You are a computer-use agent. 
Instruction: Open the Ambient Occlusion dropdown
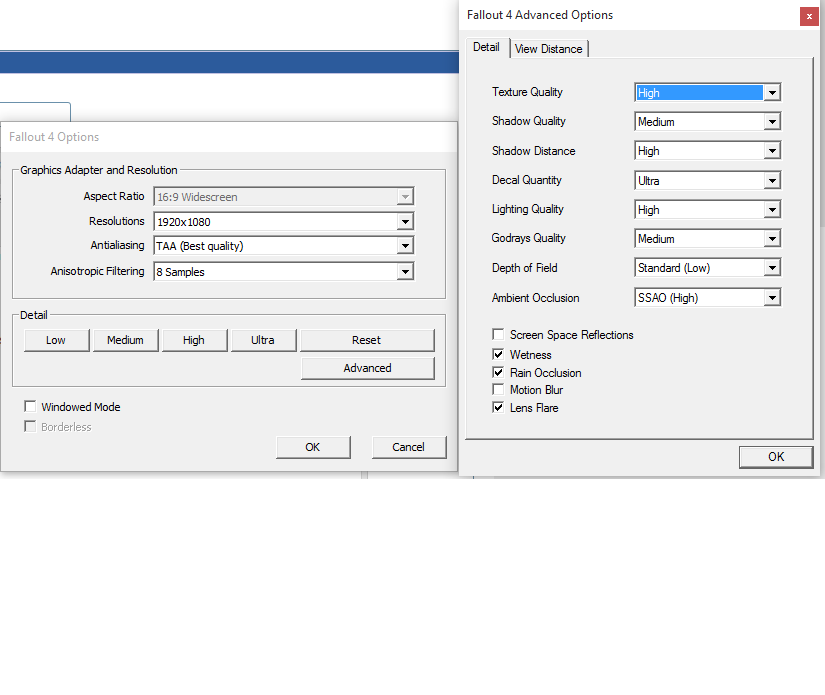click(x=707, y=298)
